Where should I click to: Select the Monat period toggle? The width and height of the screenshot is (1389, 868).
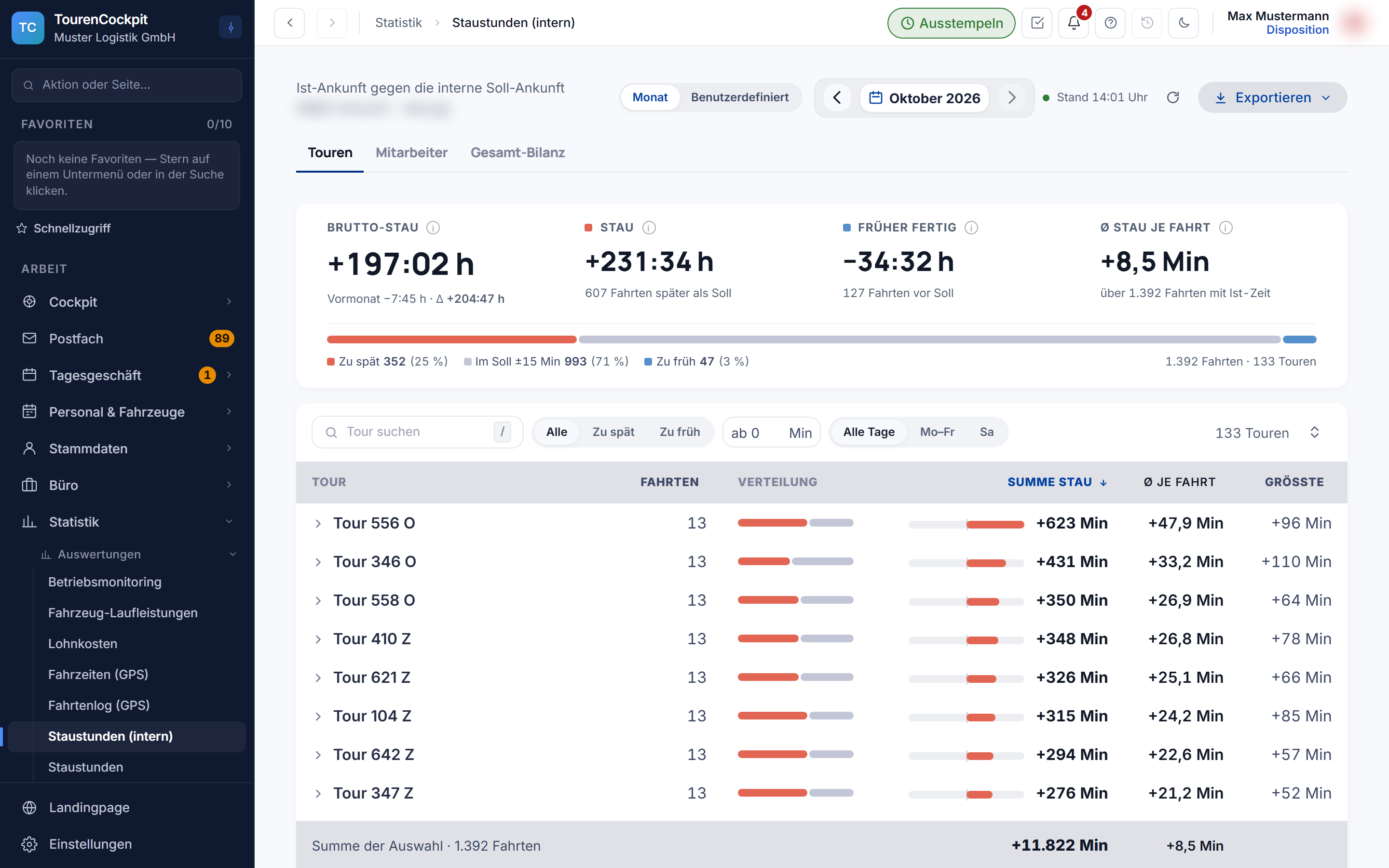pos(650,97)
